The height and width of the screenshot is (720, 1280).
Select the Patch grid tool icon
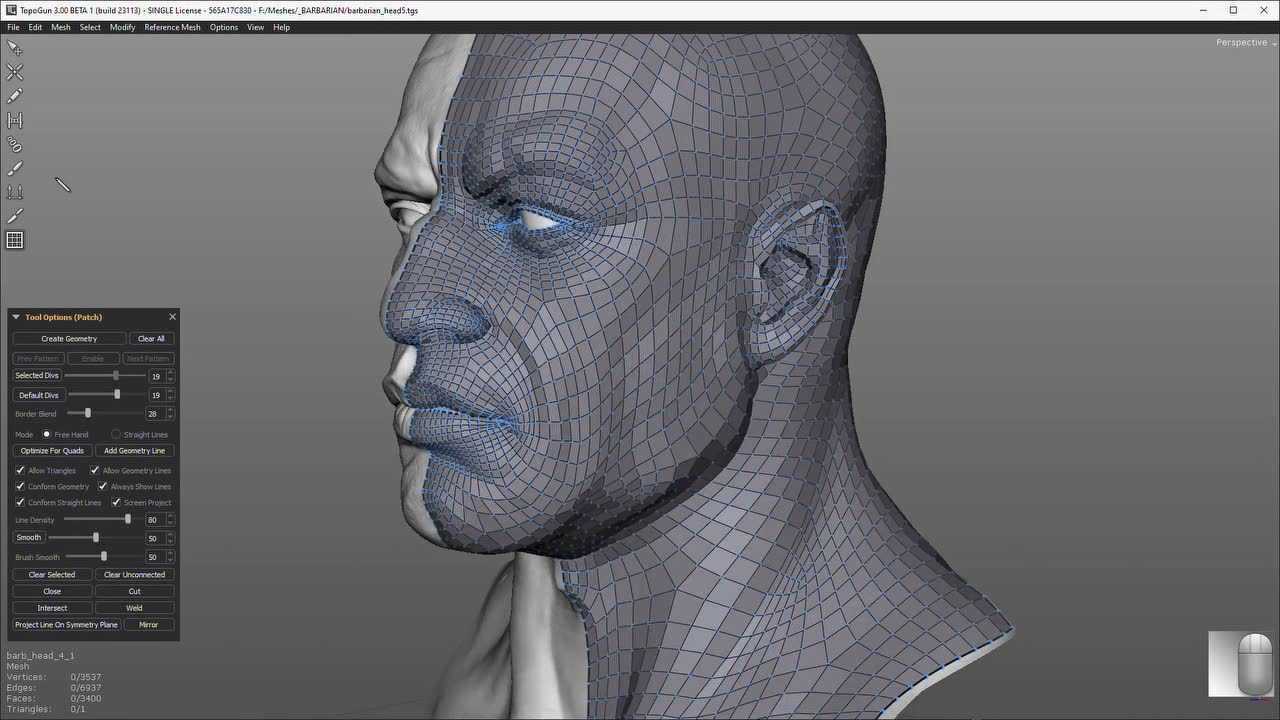(x=15, y=240)
